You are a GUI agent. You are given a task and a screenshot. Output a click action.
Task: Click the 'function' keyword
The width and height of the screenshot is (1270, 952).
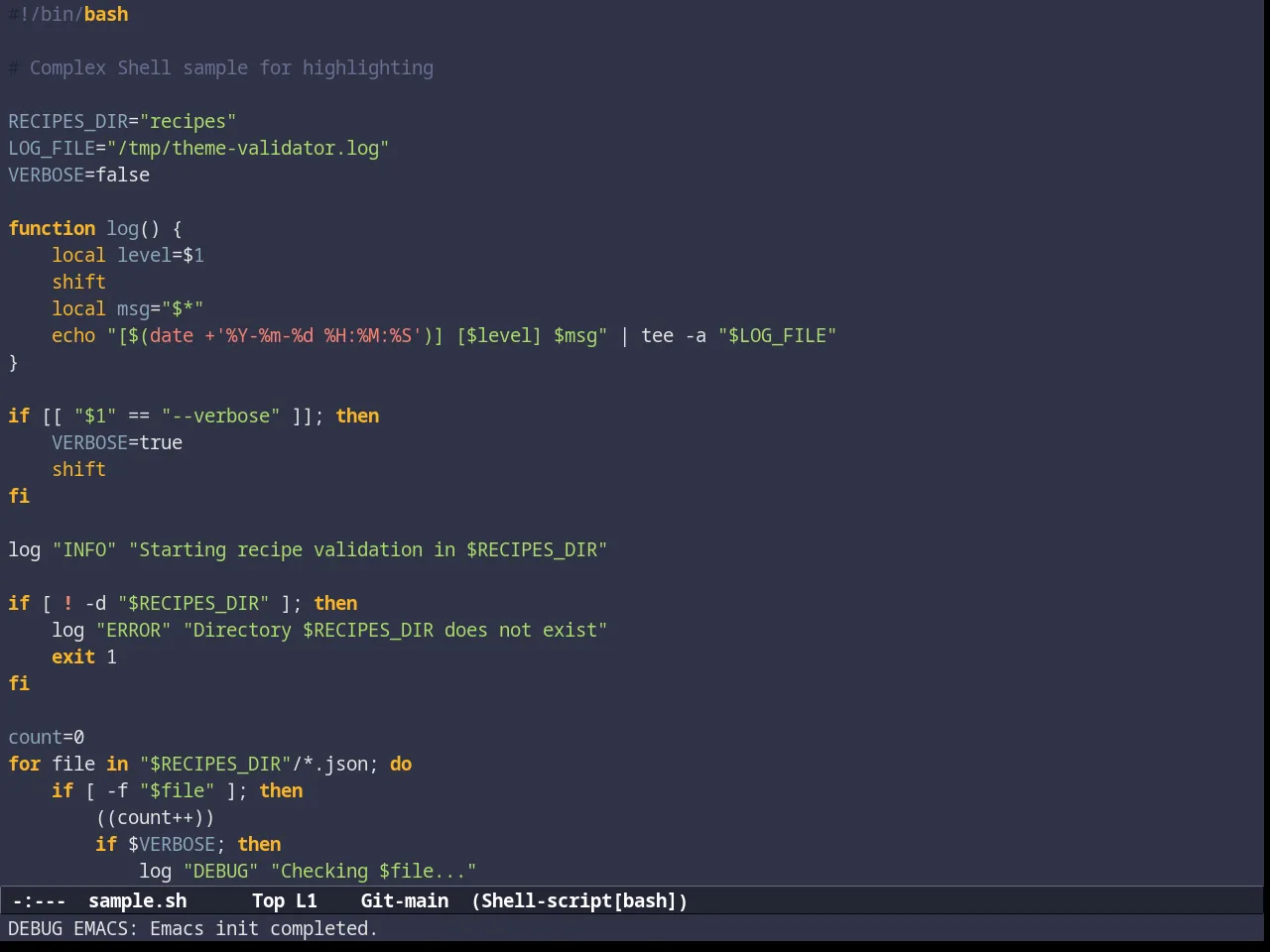pyautogui.click(x=52, y=228)
